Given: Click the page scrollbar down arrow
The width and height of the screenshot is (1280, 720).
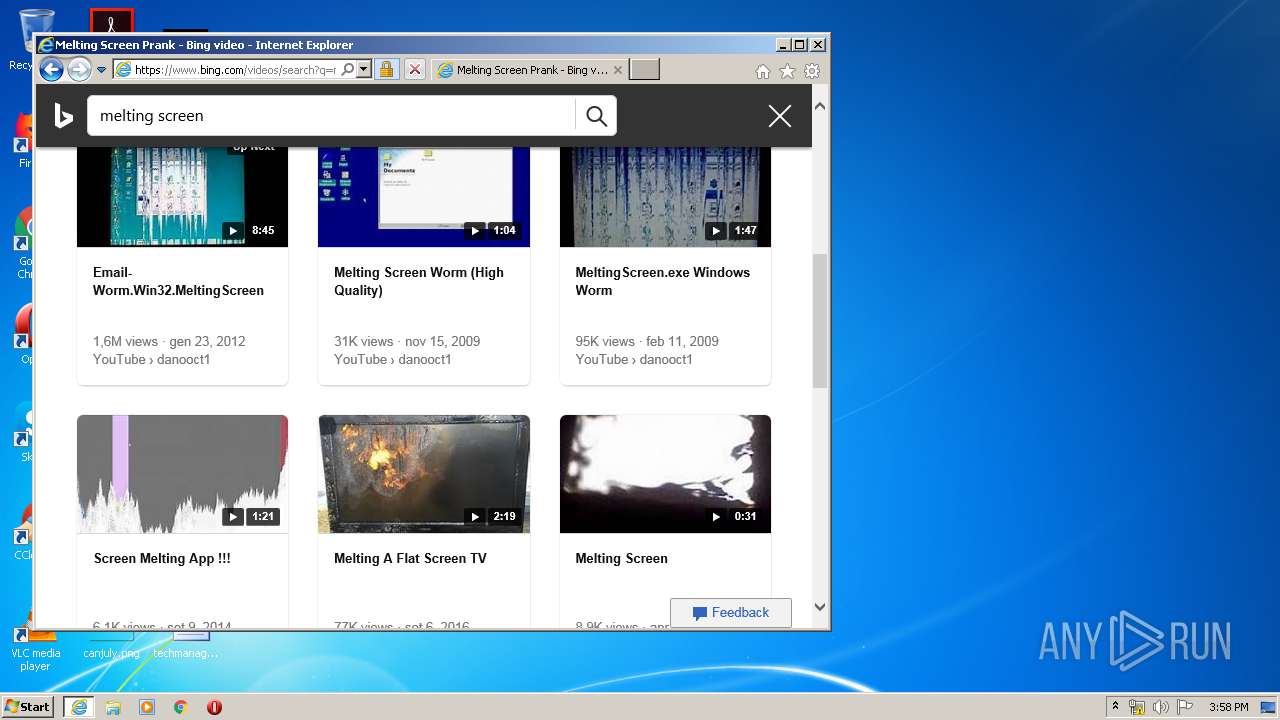Looking at the screenshot, I should [x=820, y=607].
